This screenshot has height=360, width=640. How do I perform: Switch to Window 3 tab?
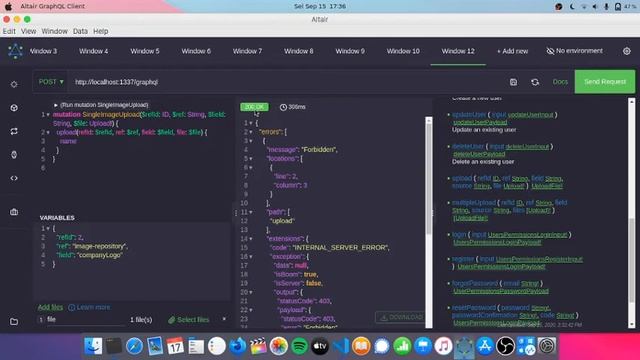tap(43, 51)
